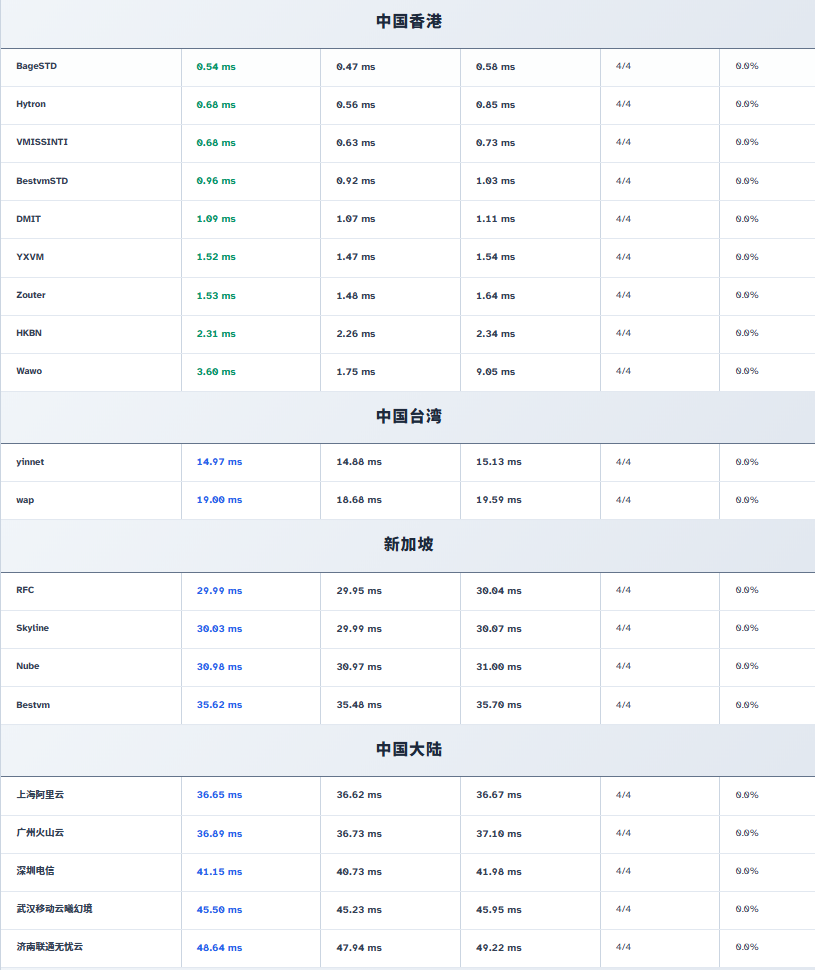The width and height of the screenshot is (815, 970).
Task: Select the 新加坡 section header
Action: (408, 544)
